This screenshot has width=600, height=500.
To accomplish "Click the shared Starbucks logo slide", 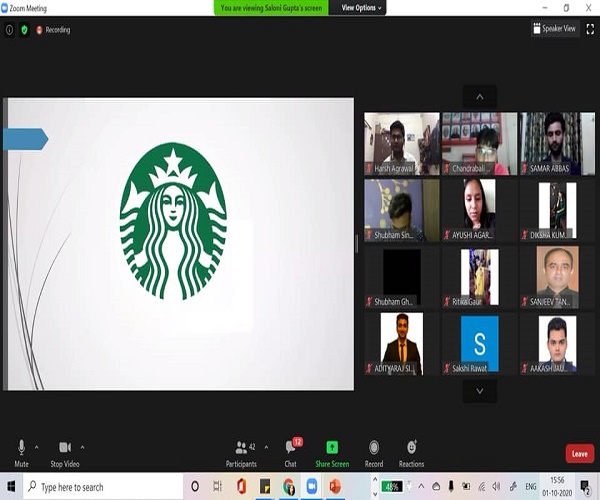I will click(178, 244).
